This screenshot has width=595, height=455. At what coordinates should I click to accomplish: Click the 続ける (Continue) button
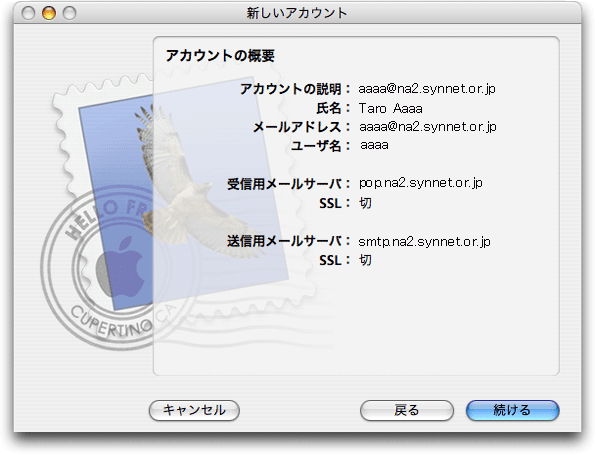point(512,410)
